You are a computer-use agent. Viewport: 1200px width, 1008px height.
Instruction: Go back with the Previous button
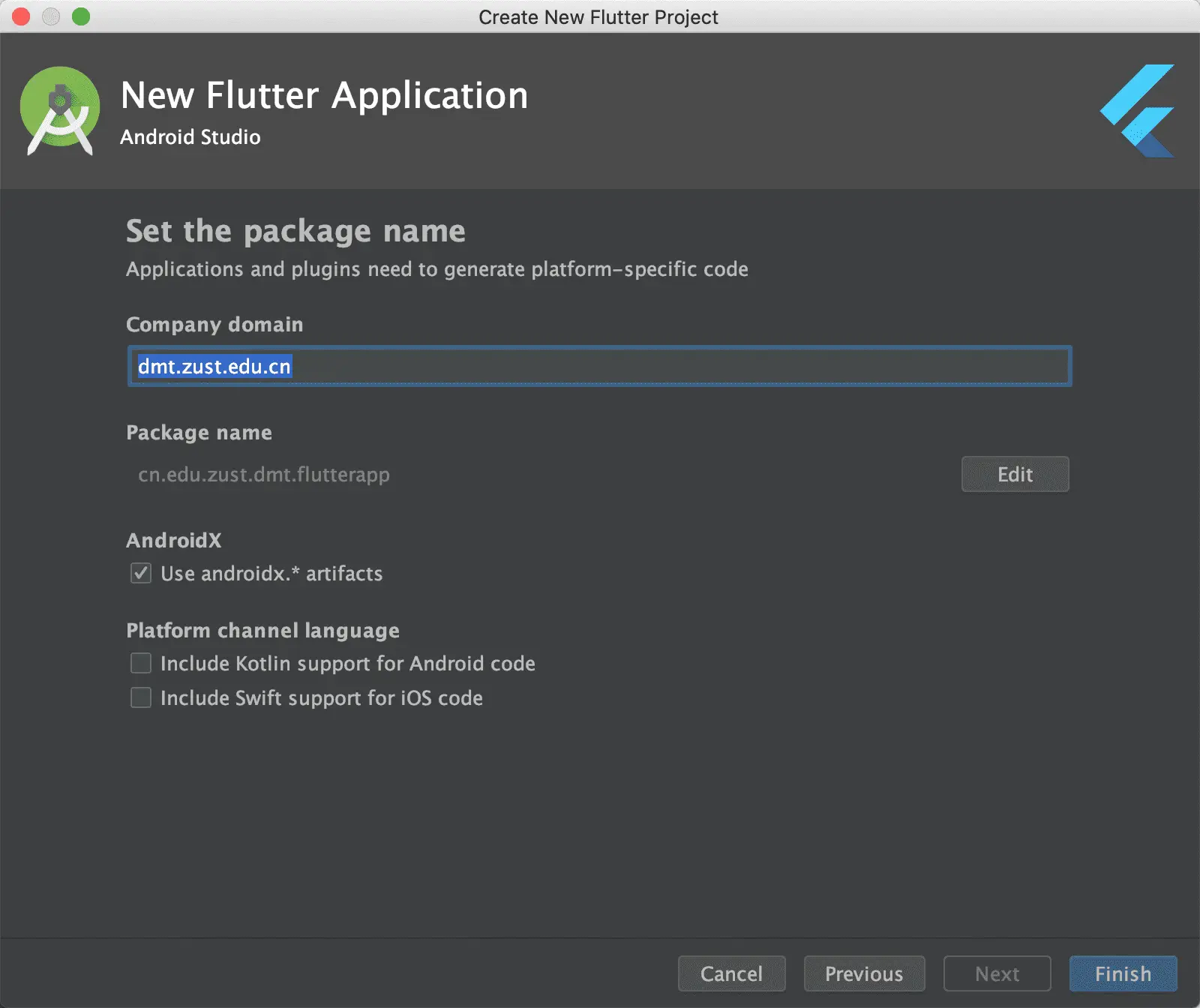(864, 973)
